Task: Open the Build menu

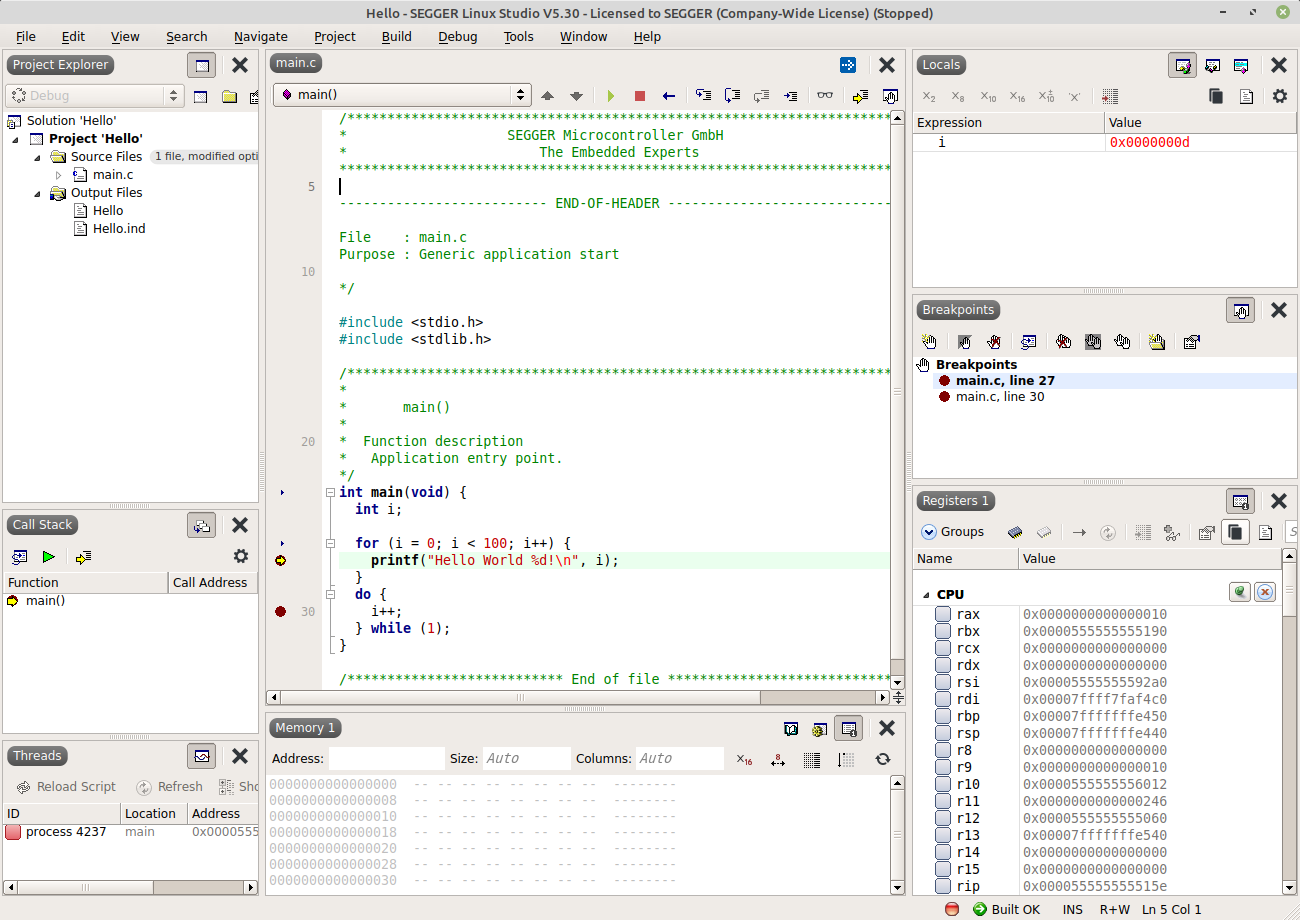Action: [396, 36]
